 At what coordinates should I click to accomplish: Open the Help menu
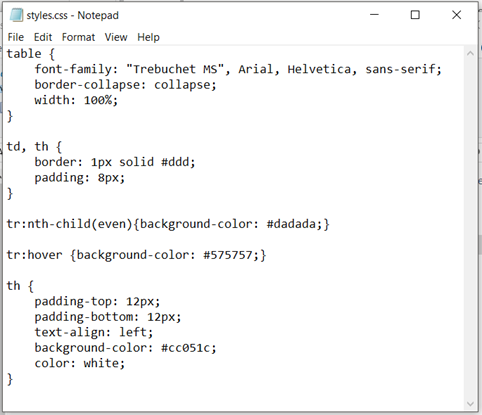point(148,37)
